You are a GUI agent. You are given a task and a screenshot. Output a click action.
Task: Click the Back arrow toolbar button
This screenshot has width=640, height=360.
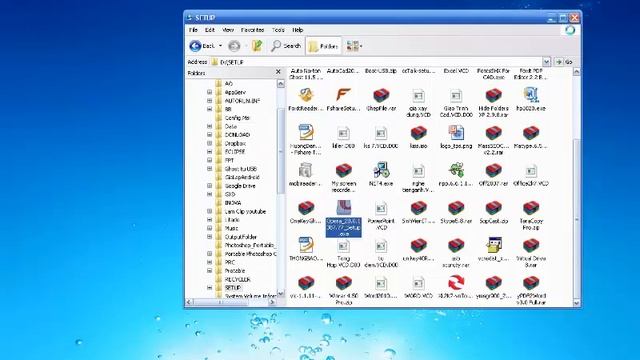(202, 46)
